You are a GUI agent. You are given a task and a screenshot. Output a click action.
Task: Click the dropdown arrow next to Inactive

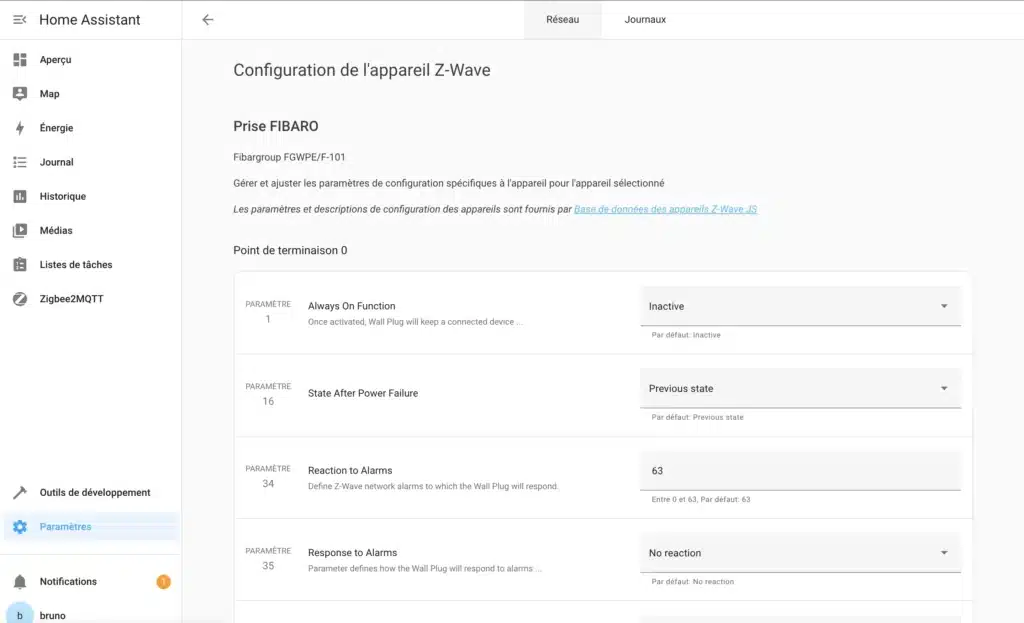pos(944,306)
